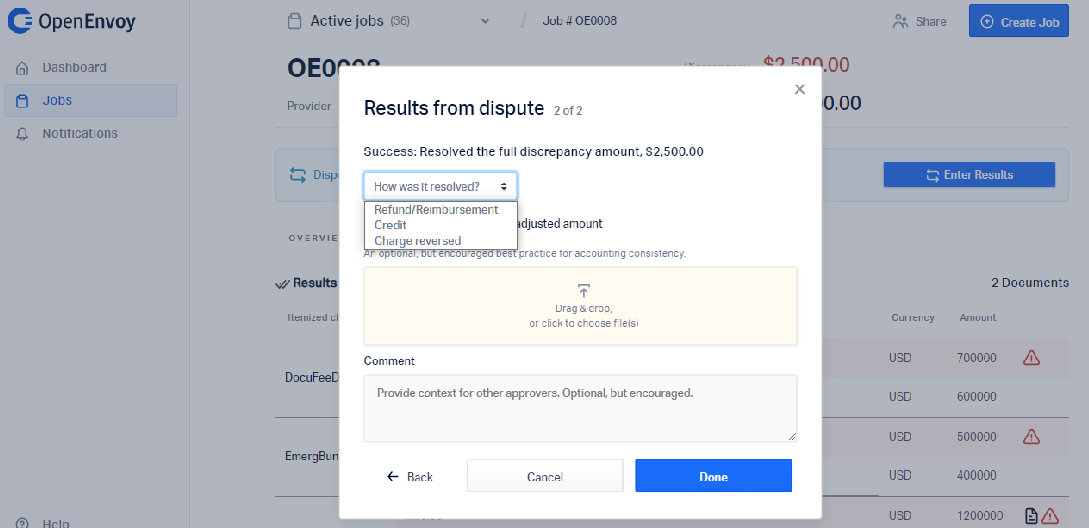Click the Help question mark icon

[x=22, y=523]
